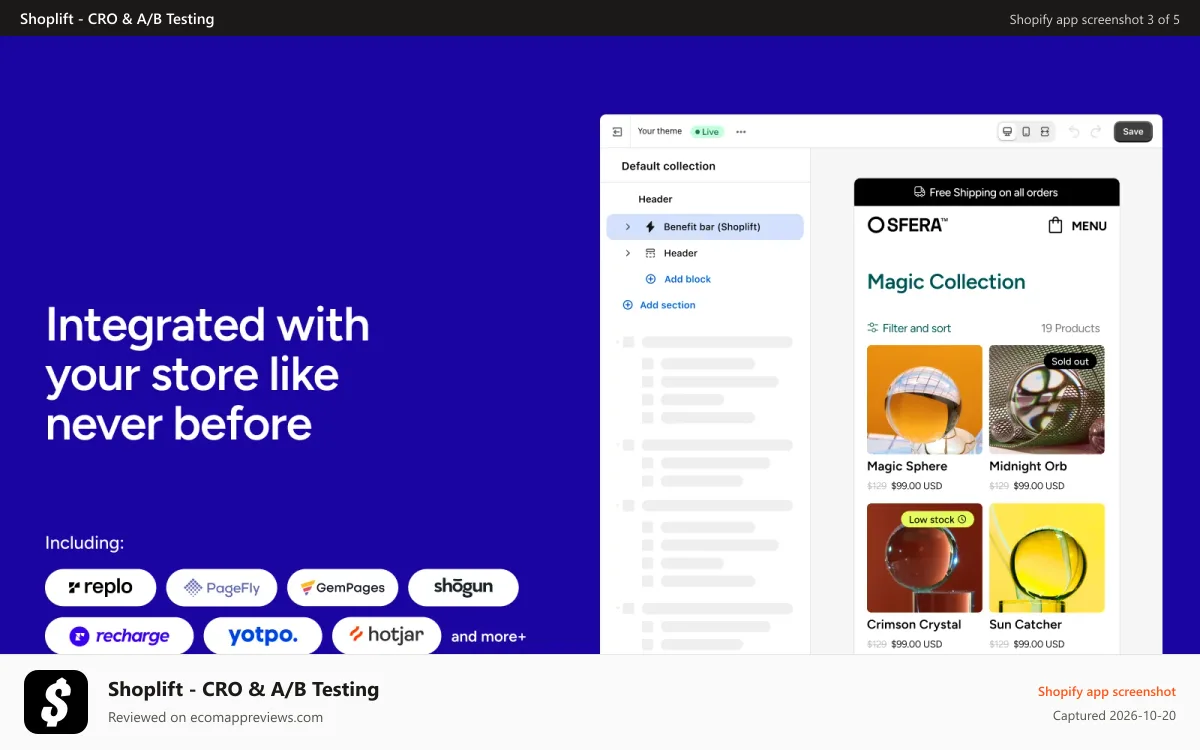
Task: Open the shopping bag cart icon
Action: tap(1055, 226)
